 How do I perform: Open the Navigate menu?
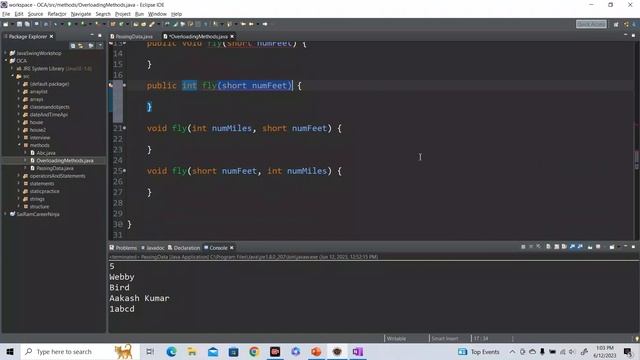point(81,14)
